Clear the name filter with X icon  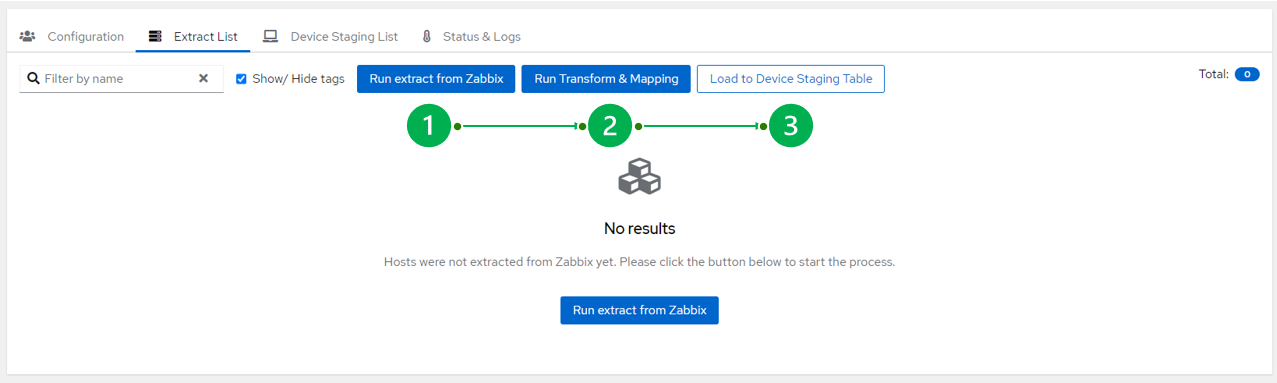tap(203, 78)
